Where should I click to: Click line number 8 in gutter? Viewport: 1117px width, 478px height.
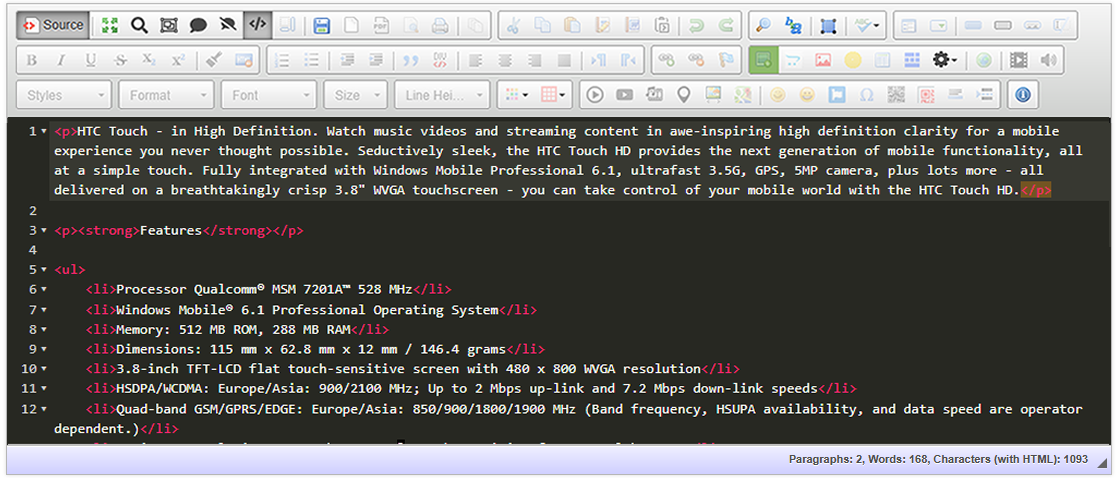point(32,330)
